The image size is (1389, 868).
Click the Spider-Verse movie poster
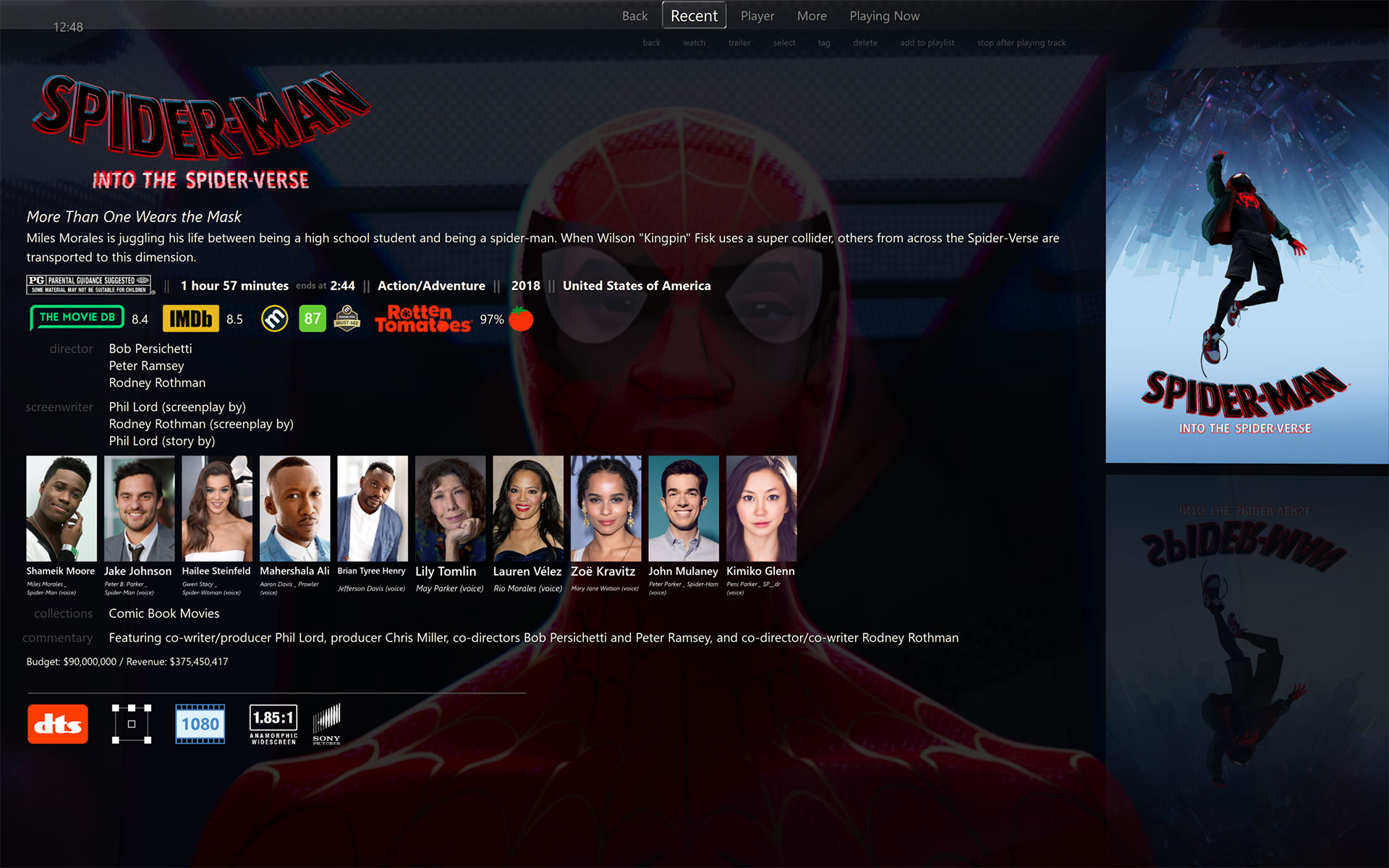point(1246,262)
